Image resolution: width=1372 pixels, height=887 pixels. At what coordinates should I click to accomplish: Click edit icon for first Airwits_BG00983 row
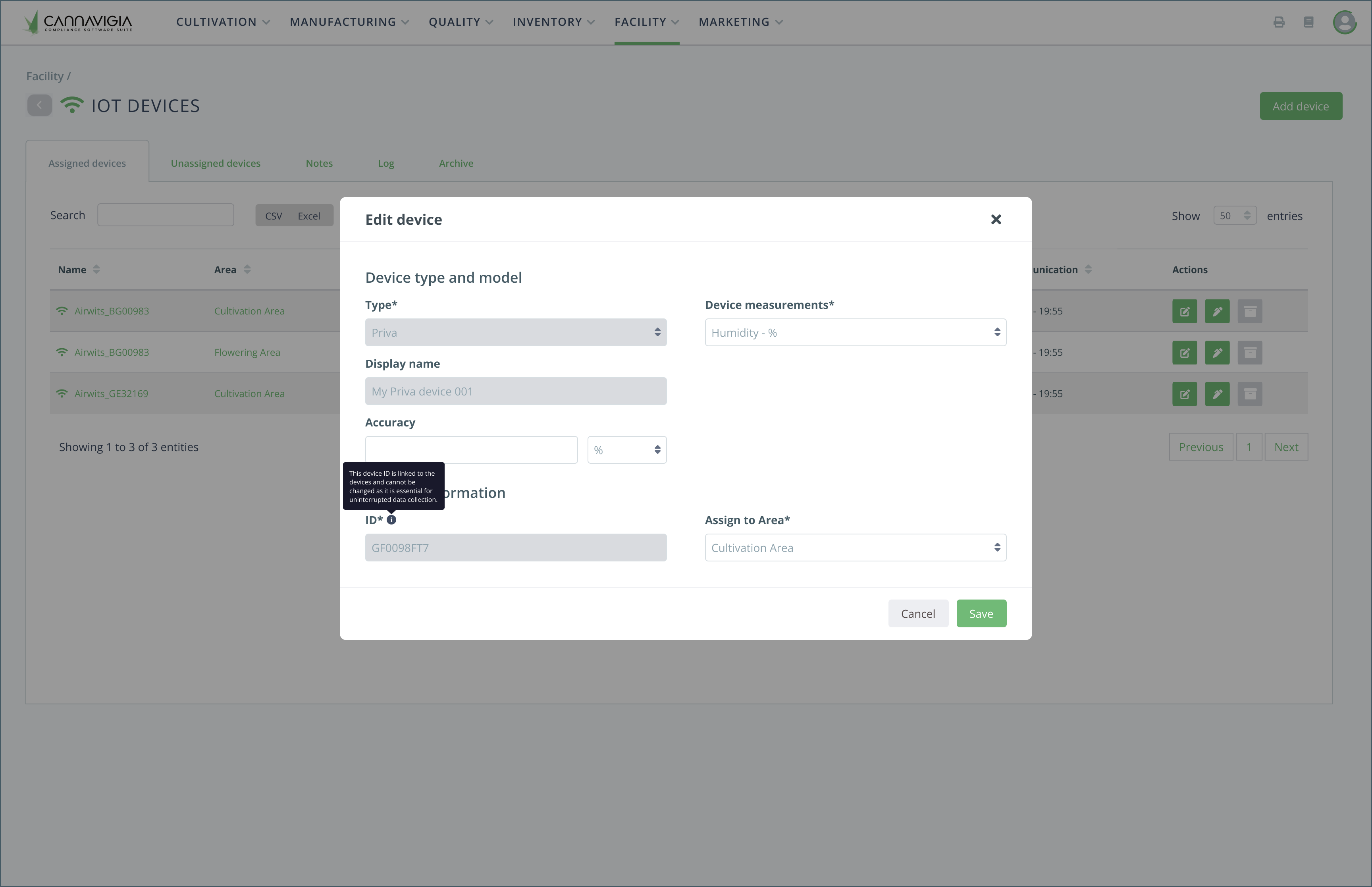(1184, 311)
